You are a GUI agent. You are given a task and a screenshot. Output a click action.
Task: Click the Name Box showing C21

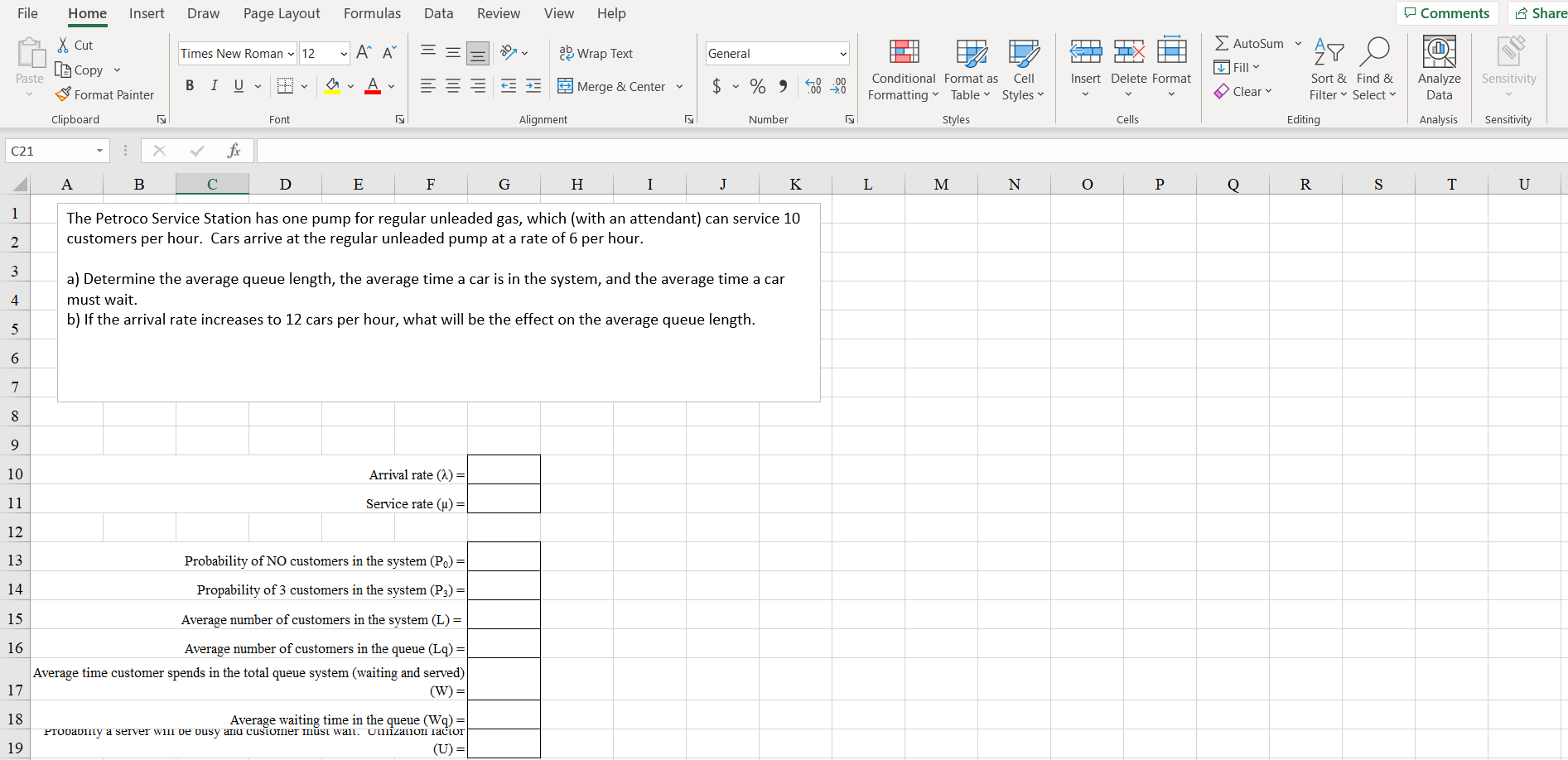50,151
